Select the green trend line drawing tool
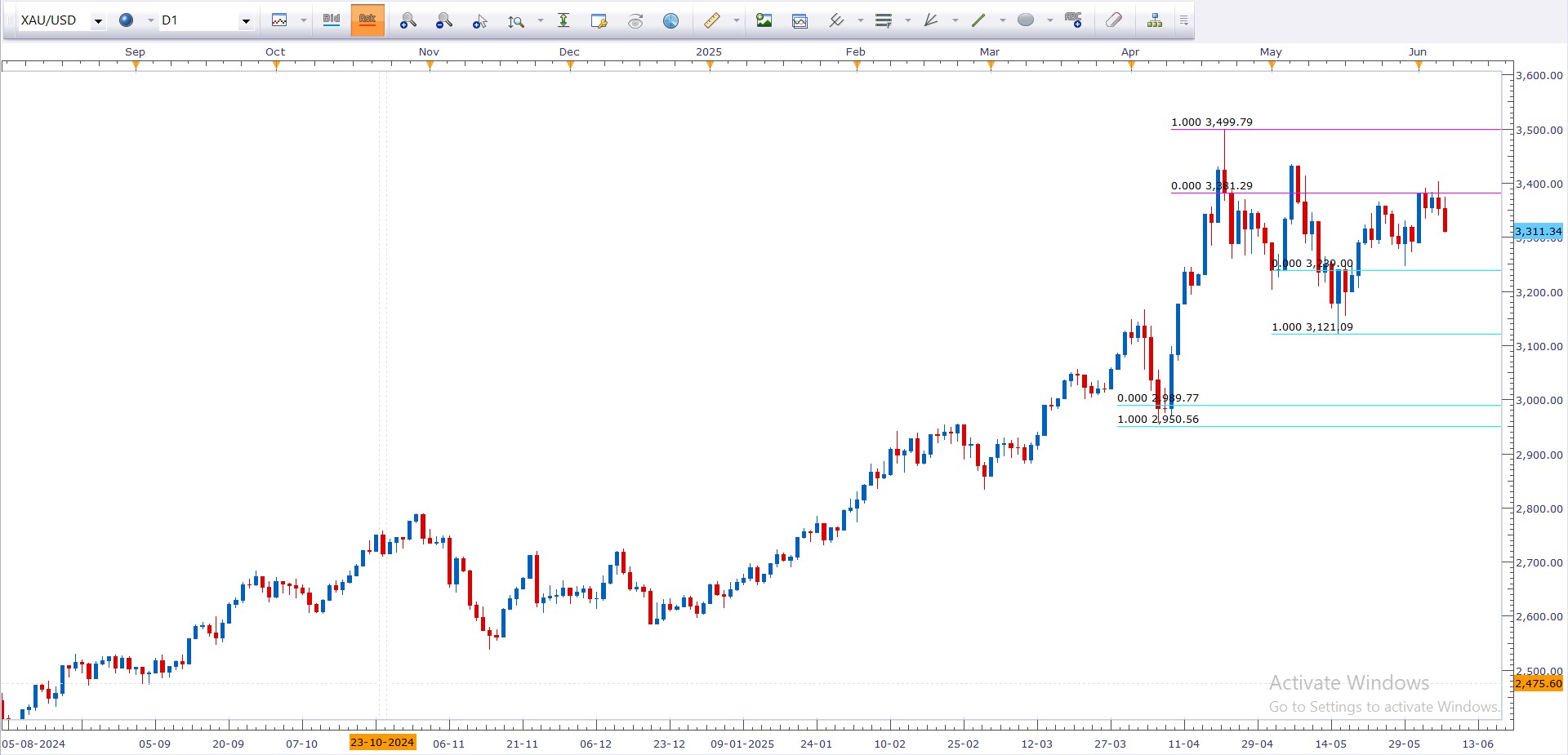Viewport: 1568px width, 755px height. pos(978,20)
